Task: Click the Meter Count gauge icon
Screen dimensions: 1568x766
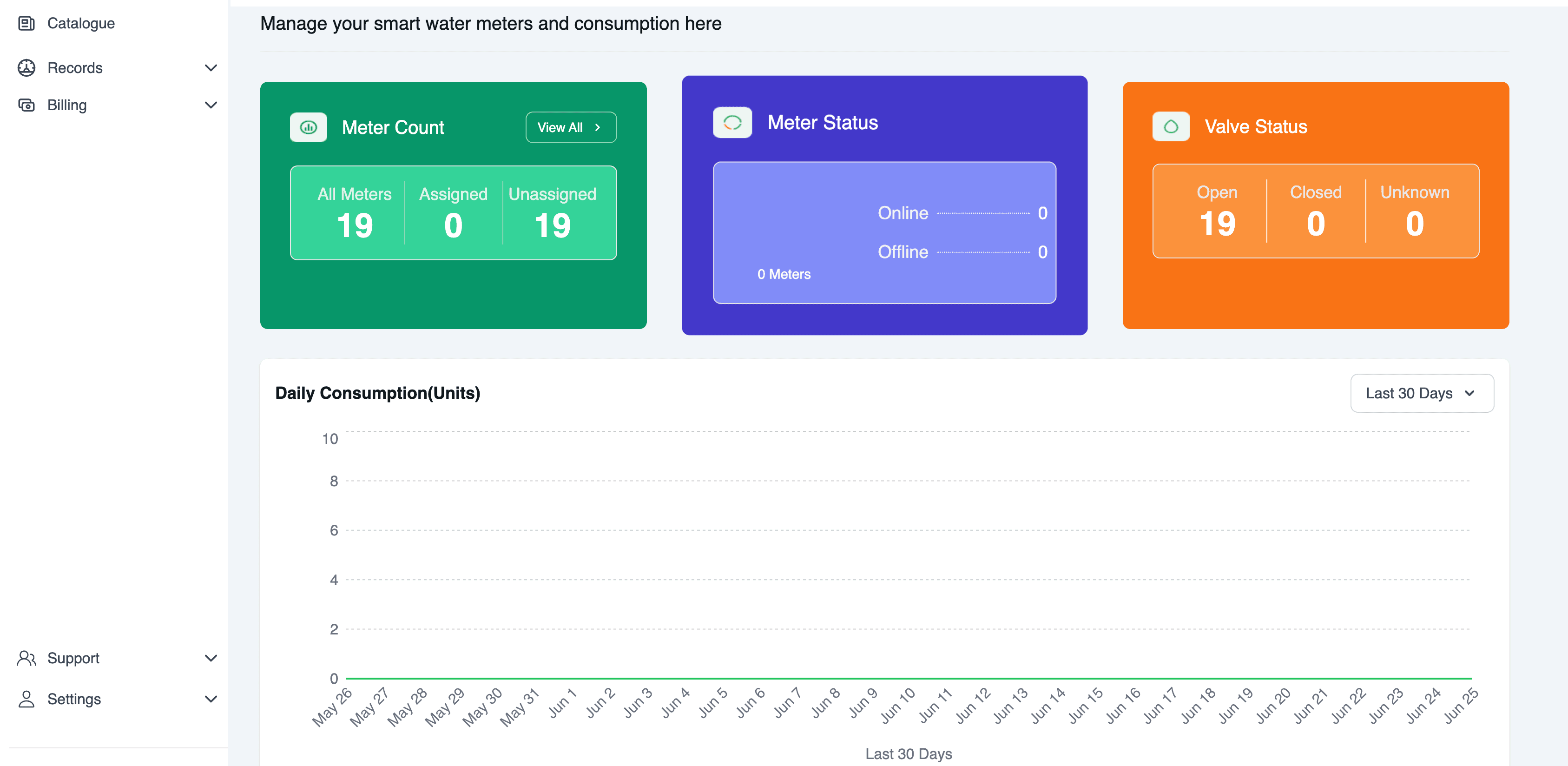Action: coord(309,126)
